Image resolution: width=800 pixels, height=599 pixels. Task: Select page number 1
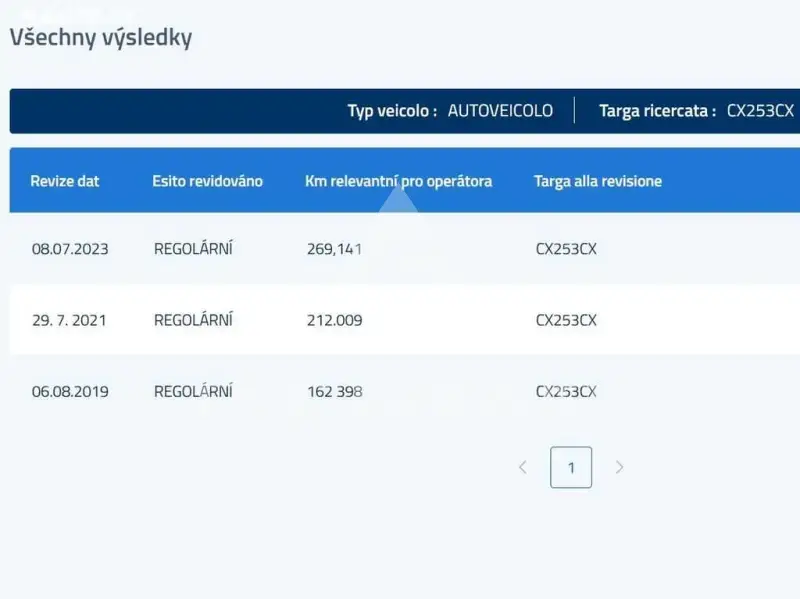(x=571, y=467)
